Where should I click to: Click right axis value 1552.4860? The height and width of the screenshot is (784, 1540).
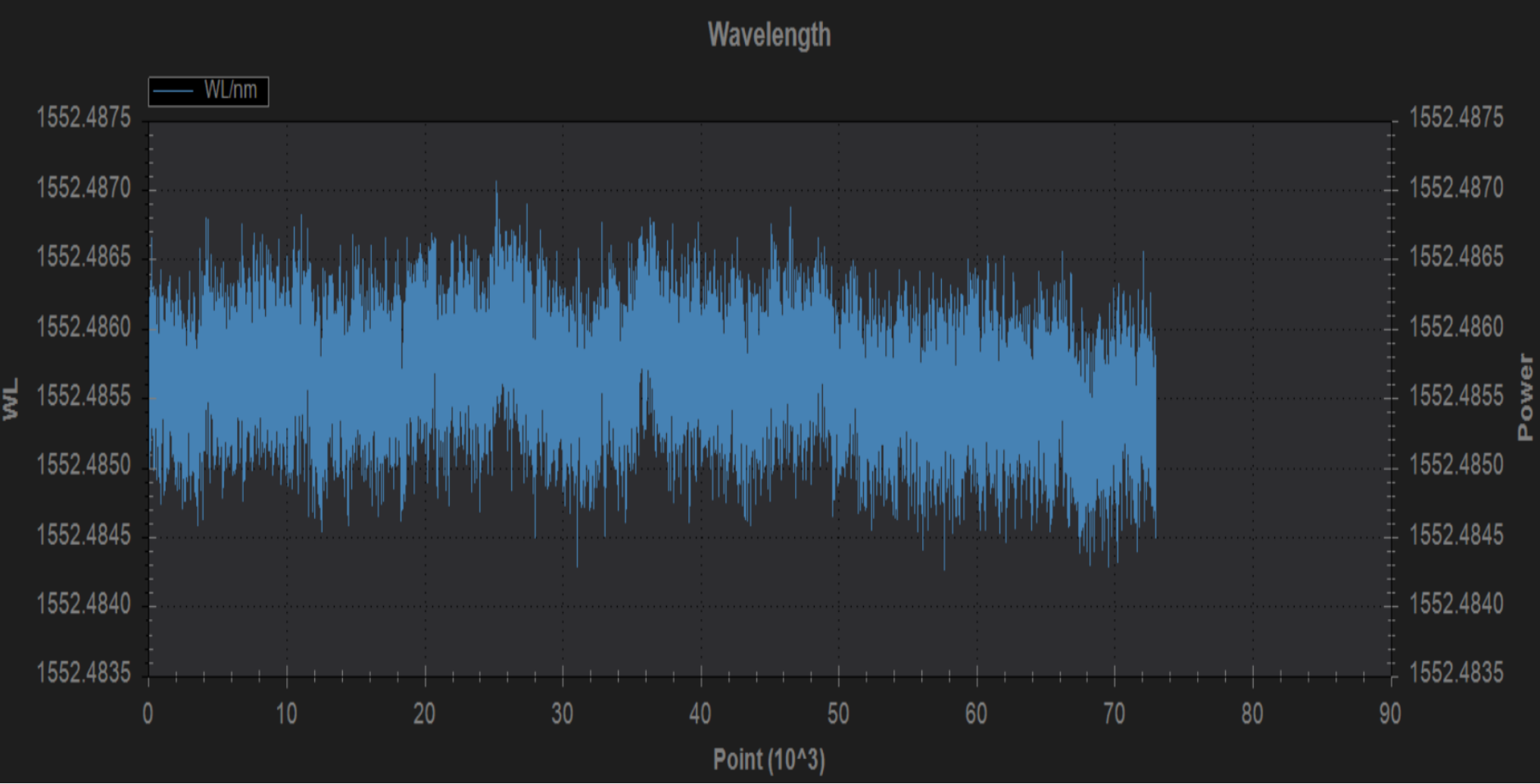coord(1456,327)
